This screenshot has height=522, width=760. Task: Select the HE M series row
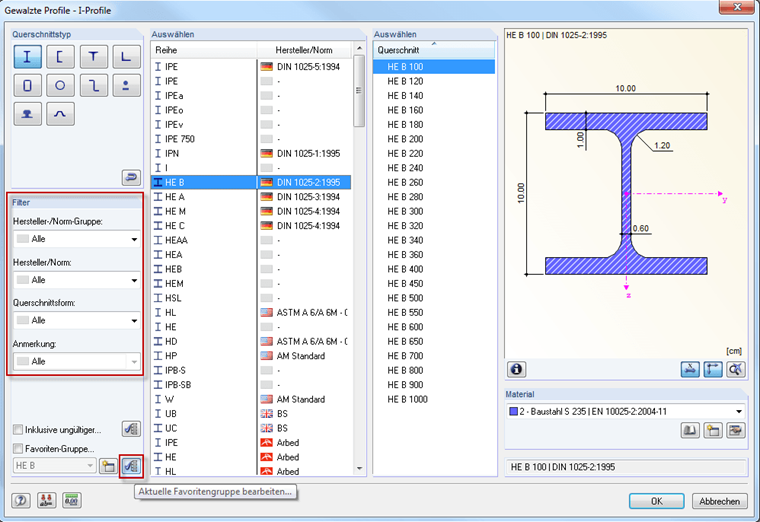251,211
